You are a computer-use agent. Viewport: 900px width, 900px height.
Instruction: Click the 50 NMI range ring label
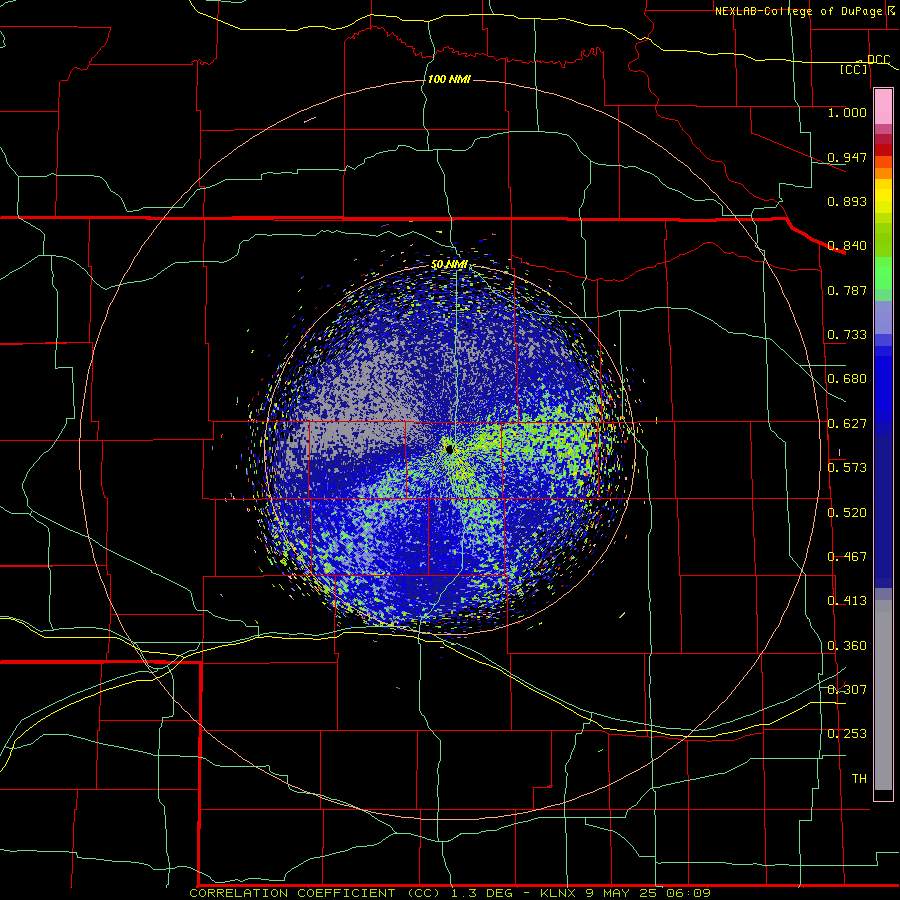click(x=449, y=264)
